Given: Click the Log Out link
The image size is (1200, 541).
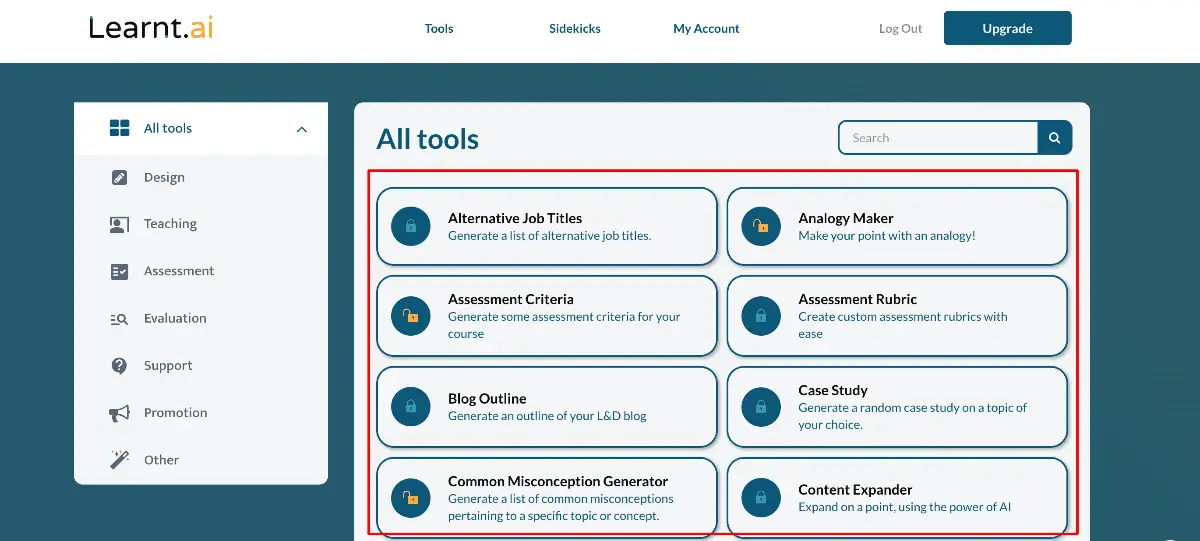Looking at the screenshot, I should click(x=900, y=29).
